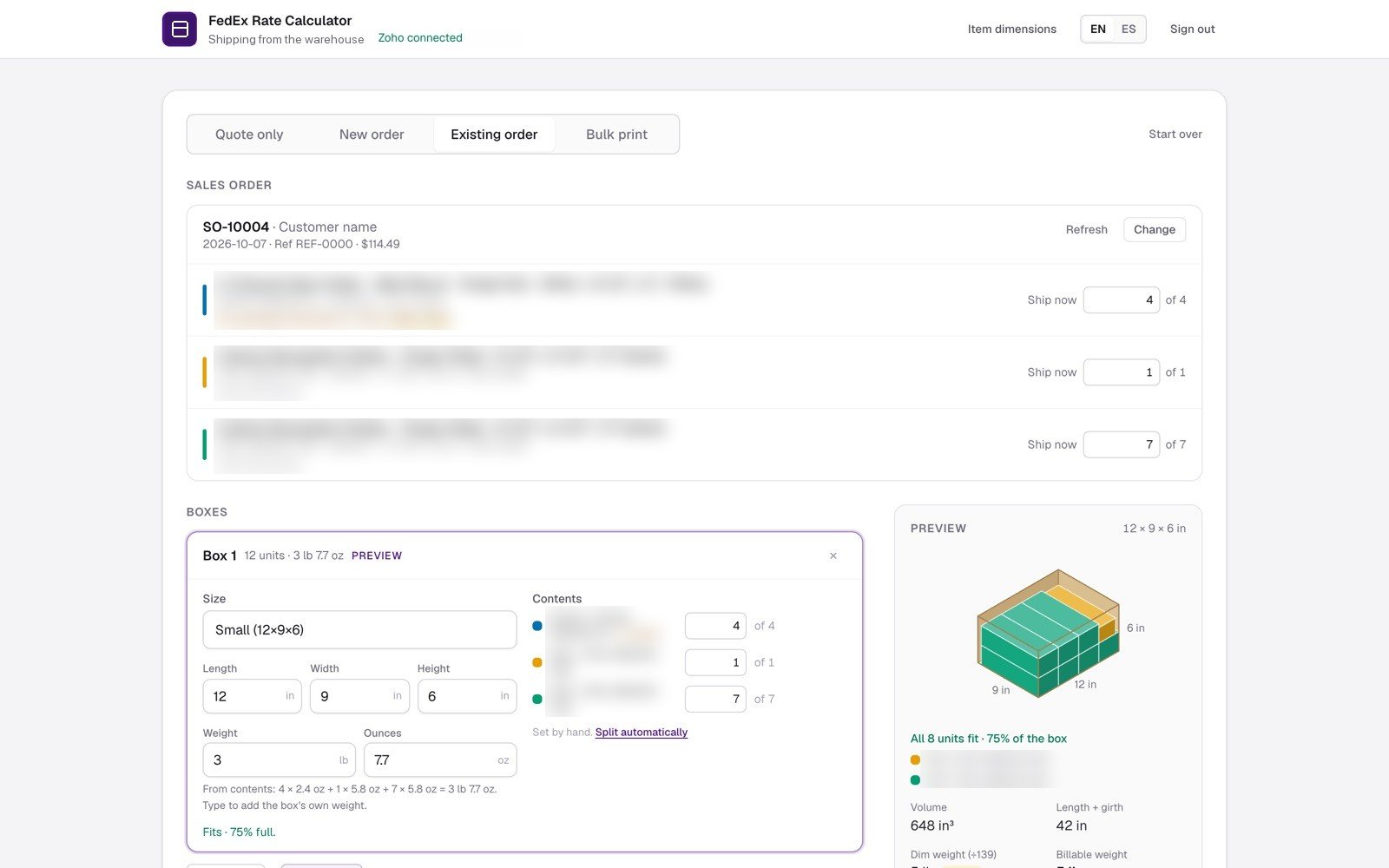Click the orange color marker of second order line

[x=204, y=372]
